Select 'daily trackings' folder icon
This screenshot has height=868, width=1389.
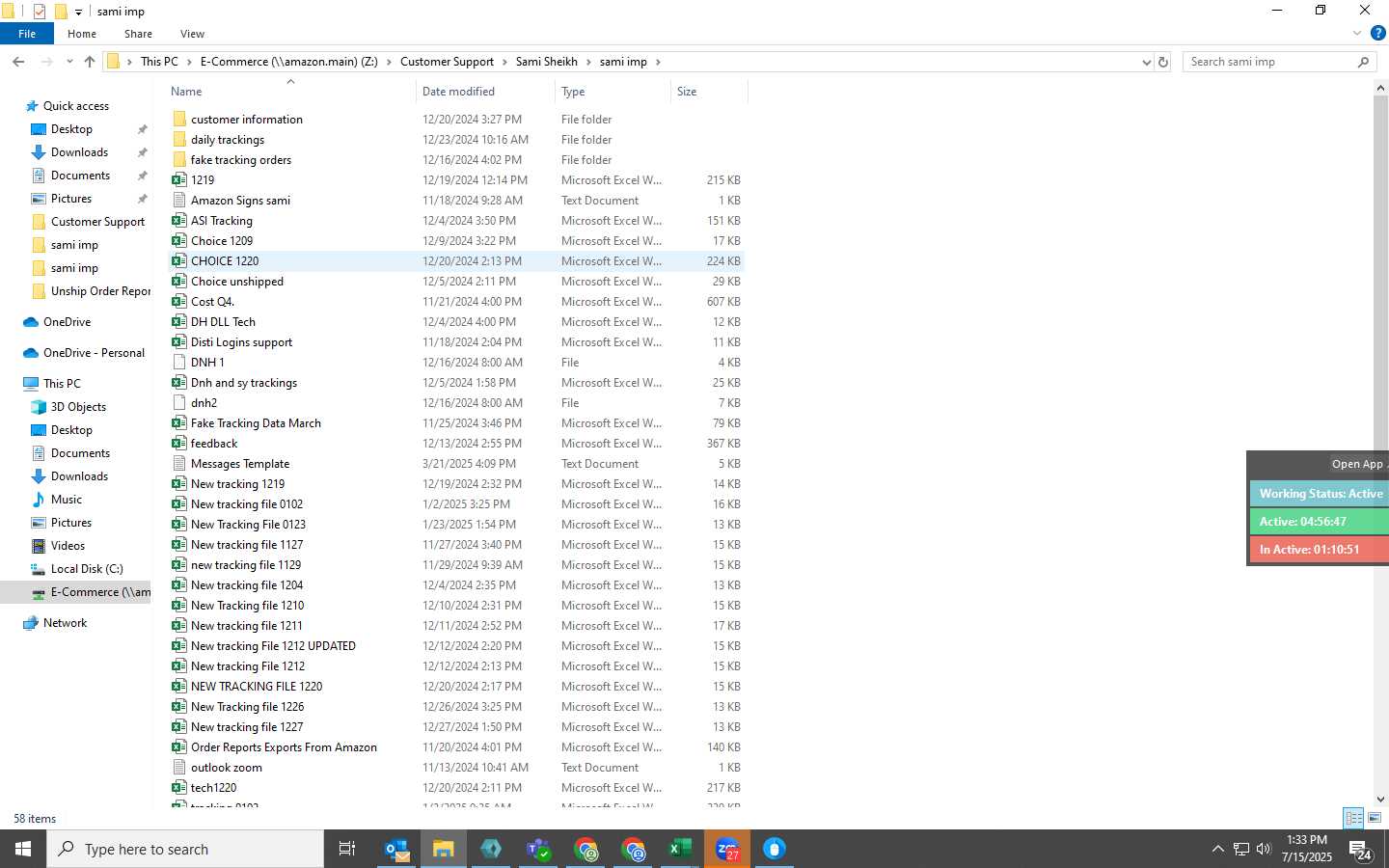[179, 140]
